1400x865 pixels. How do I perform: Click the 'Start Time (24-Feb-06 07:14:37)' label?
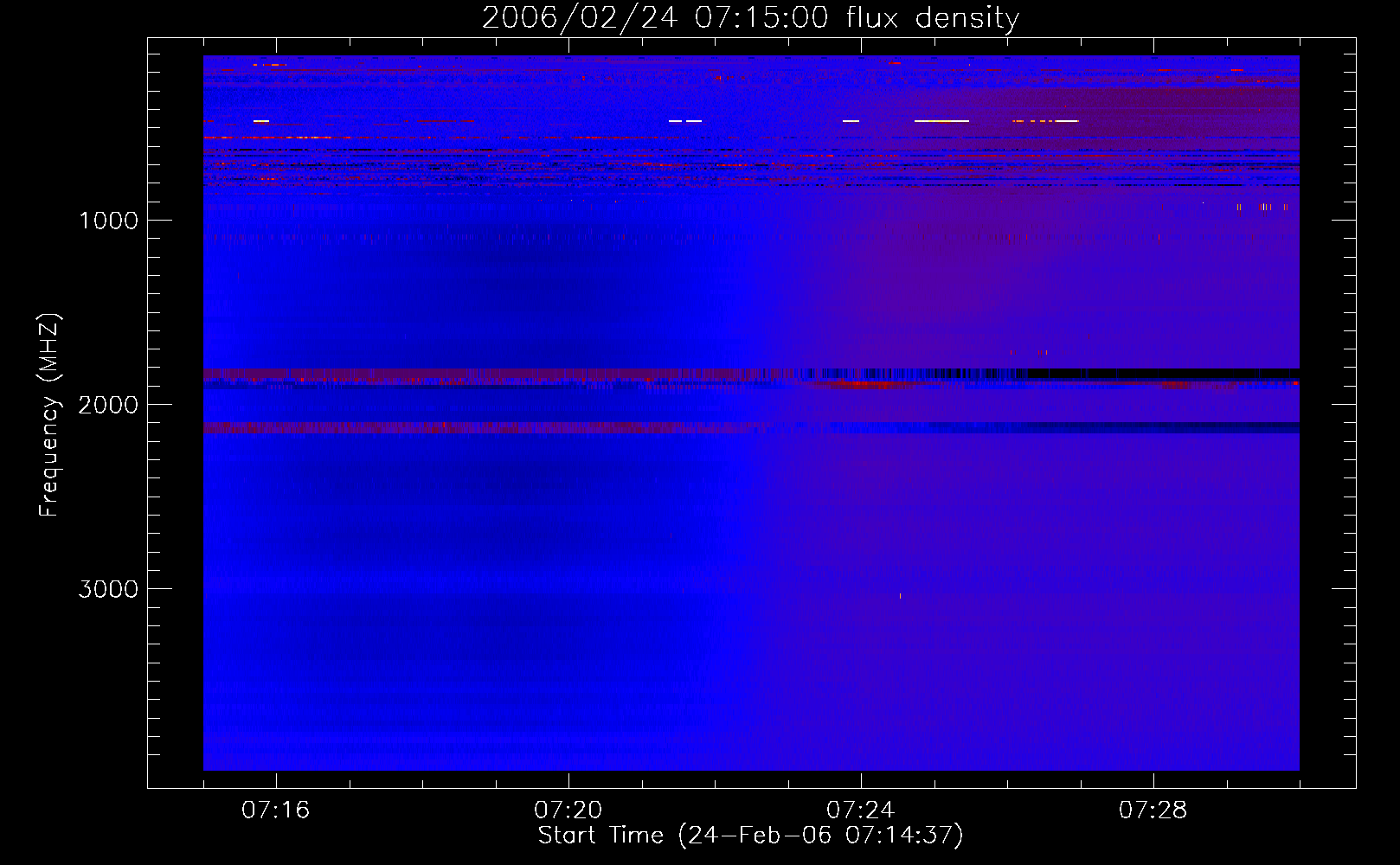pyautogui.click(x=750, y=836)
